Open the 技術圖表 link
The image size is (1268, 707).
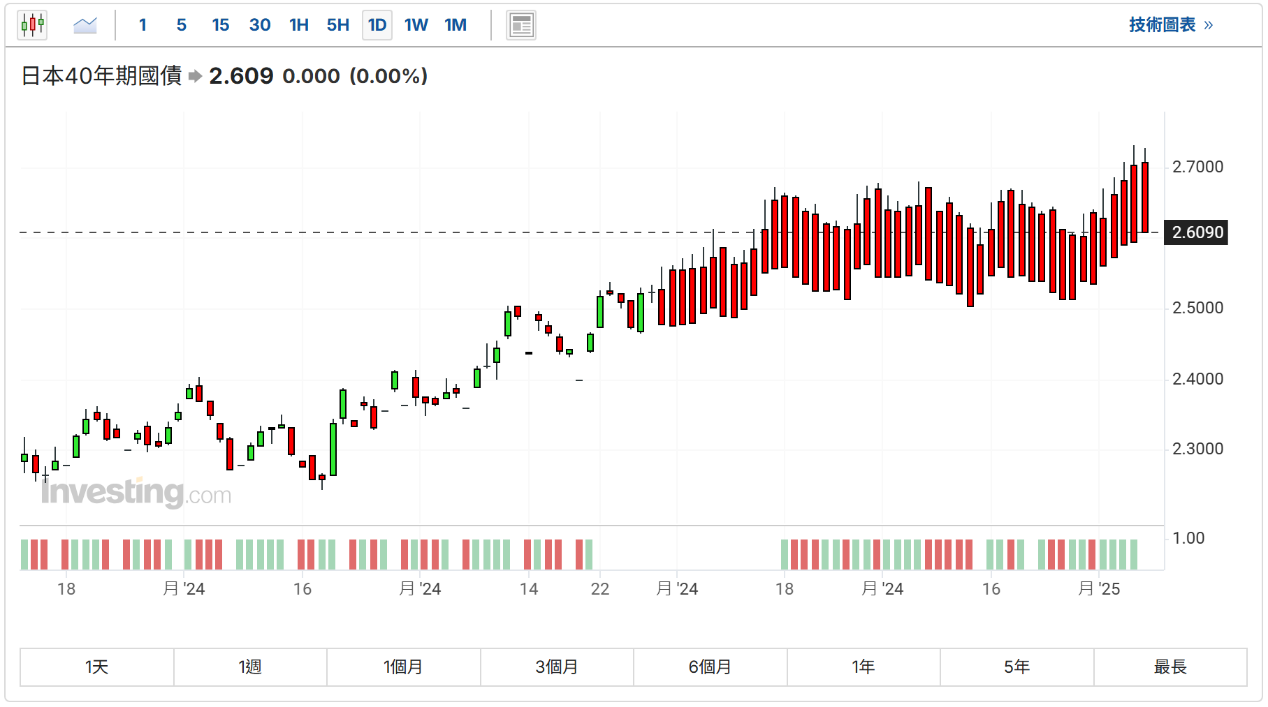click(x=1170, y=25)
